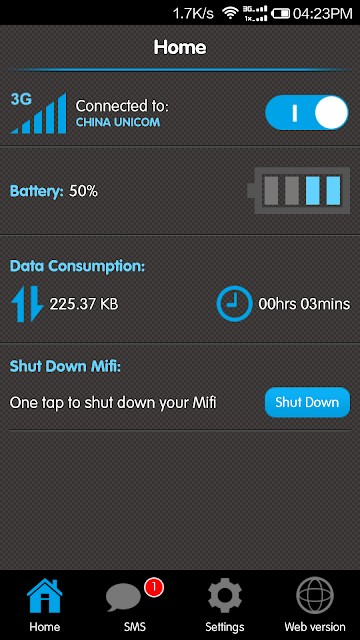The height and width of the screenshot is (640, 360).
Task: Tap the SMS speech bubble icon
Action: click(123, 598)
